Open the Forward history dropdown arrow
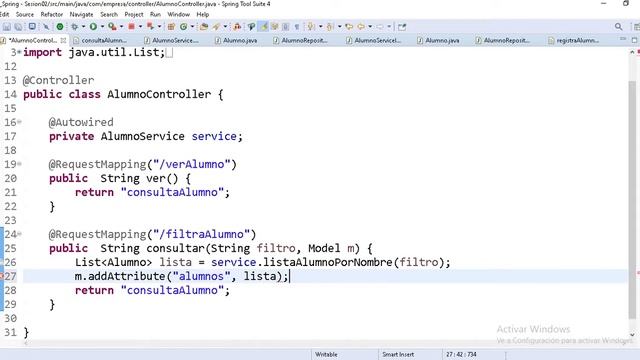Image resolution: width=640 pixels, height=360 pixels. coord(389,27)
